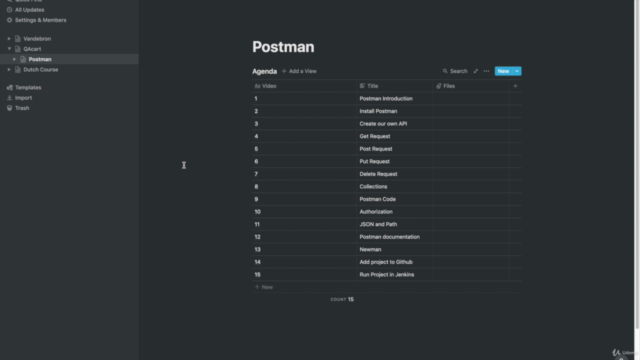Select the Authorization cell
This screenshot has width=640, height=360.
pos(395,212)
